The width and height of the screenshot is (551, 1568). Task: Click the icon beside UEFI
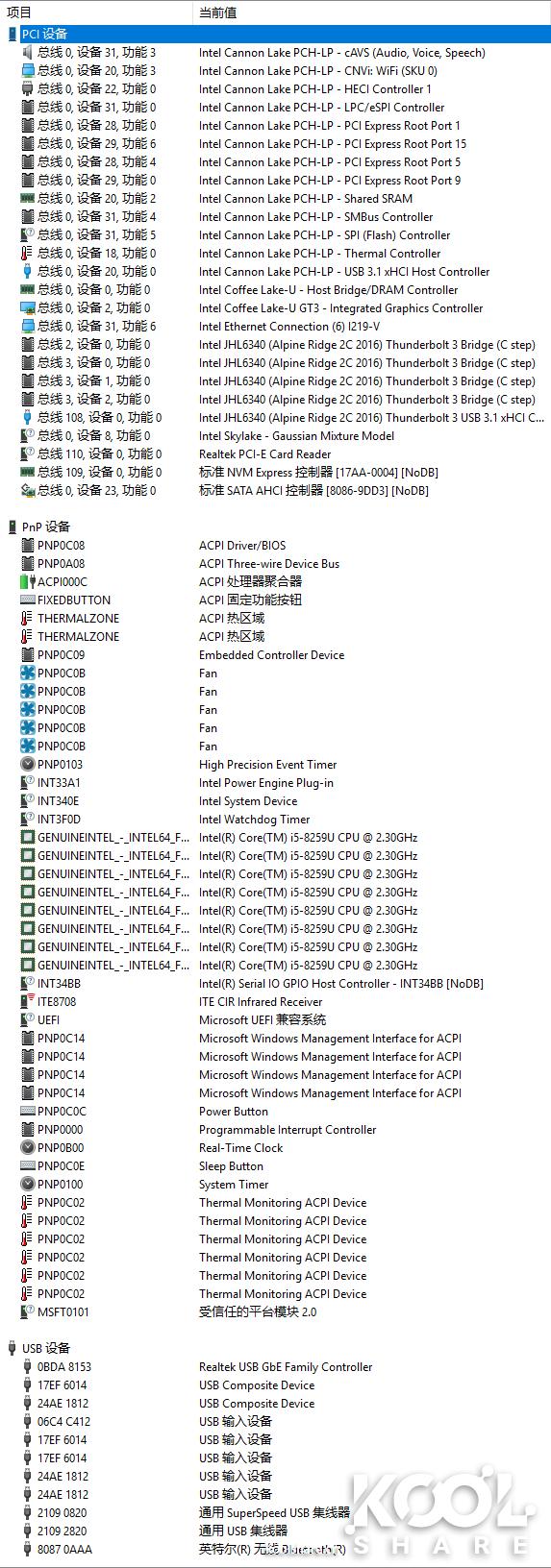pyautogui.click(x=27, y=1019)
